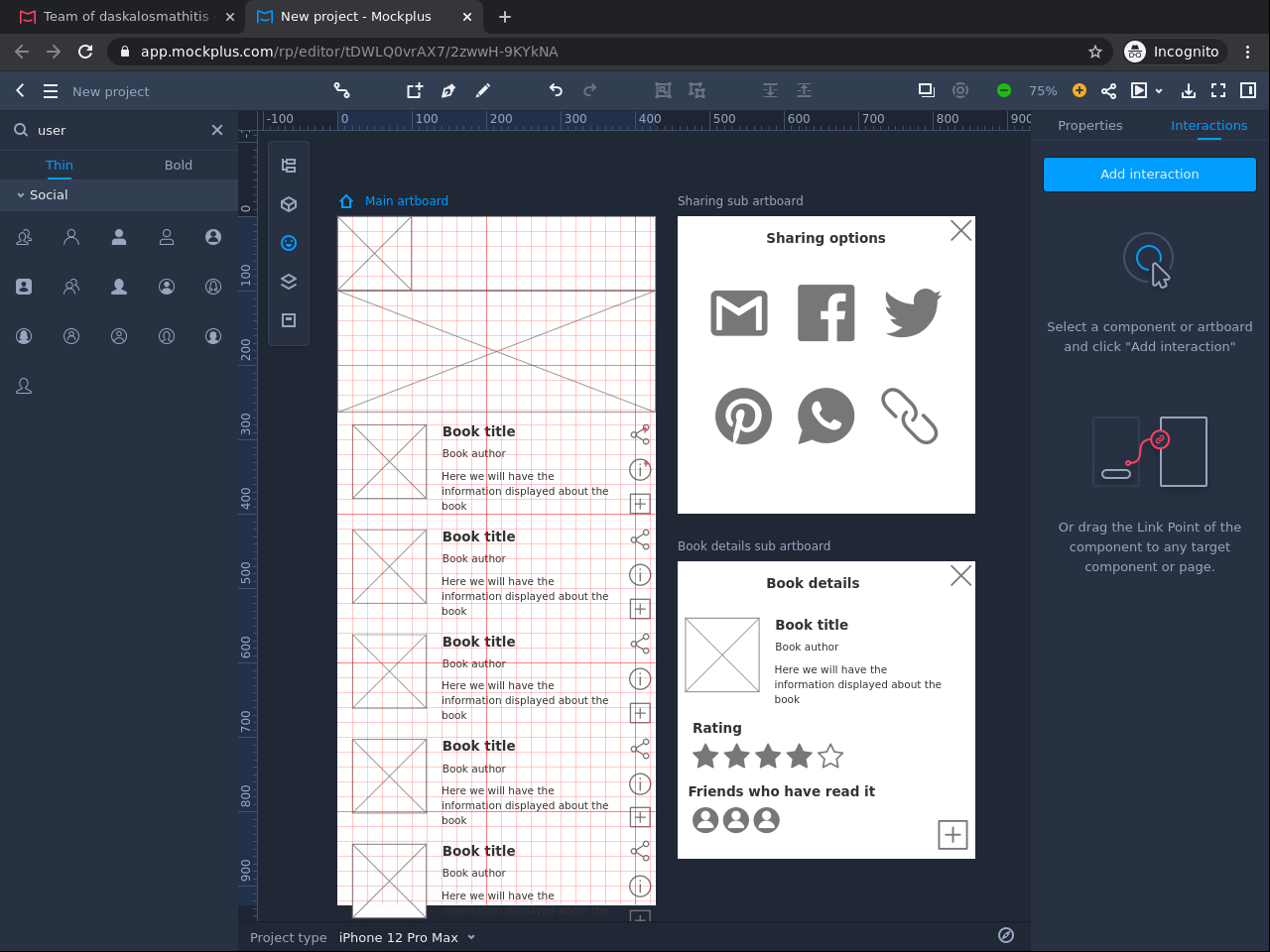
Task: Switch to the Bold icons tab
Action: (179, 165)
